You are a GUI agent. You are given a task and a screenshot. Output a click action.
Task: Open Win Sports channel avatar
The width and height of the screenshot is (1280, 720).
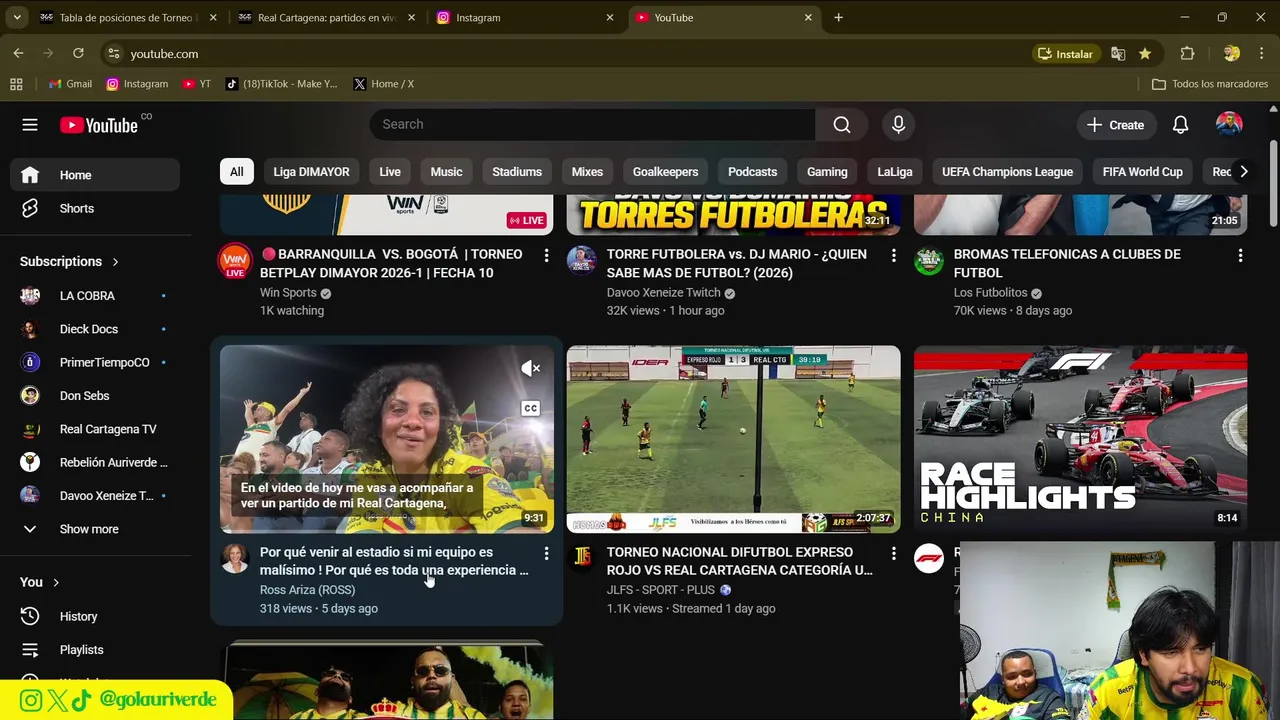[235, 260]
